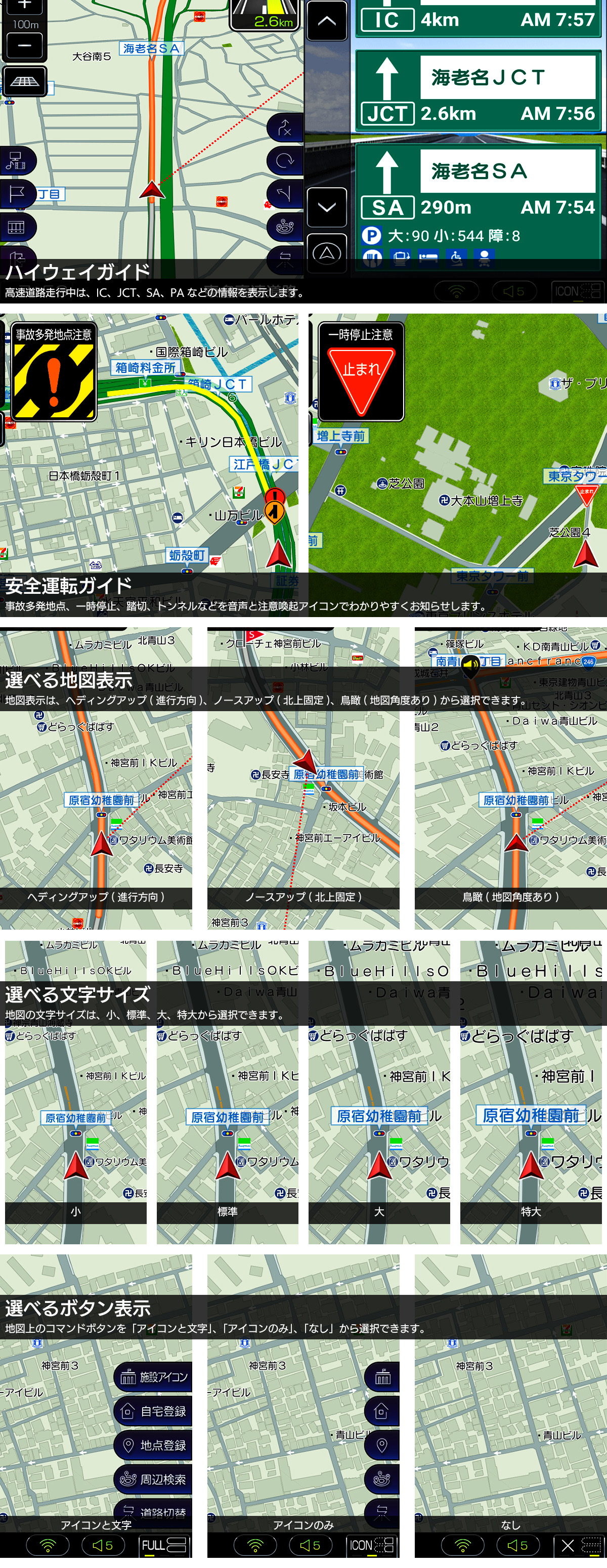Tap the 地点登録 command button
The height and width of the screenshot is (1568, 607).
point(153,1445)
